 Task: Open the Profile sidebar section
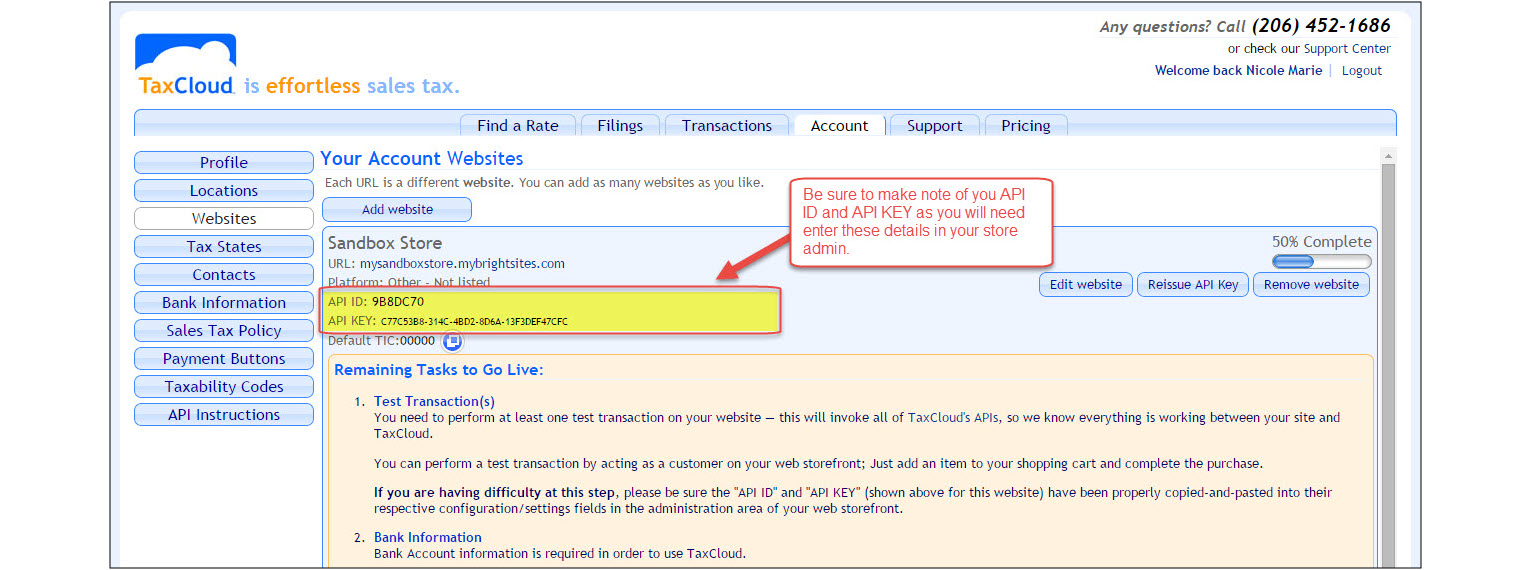224,163
